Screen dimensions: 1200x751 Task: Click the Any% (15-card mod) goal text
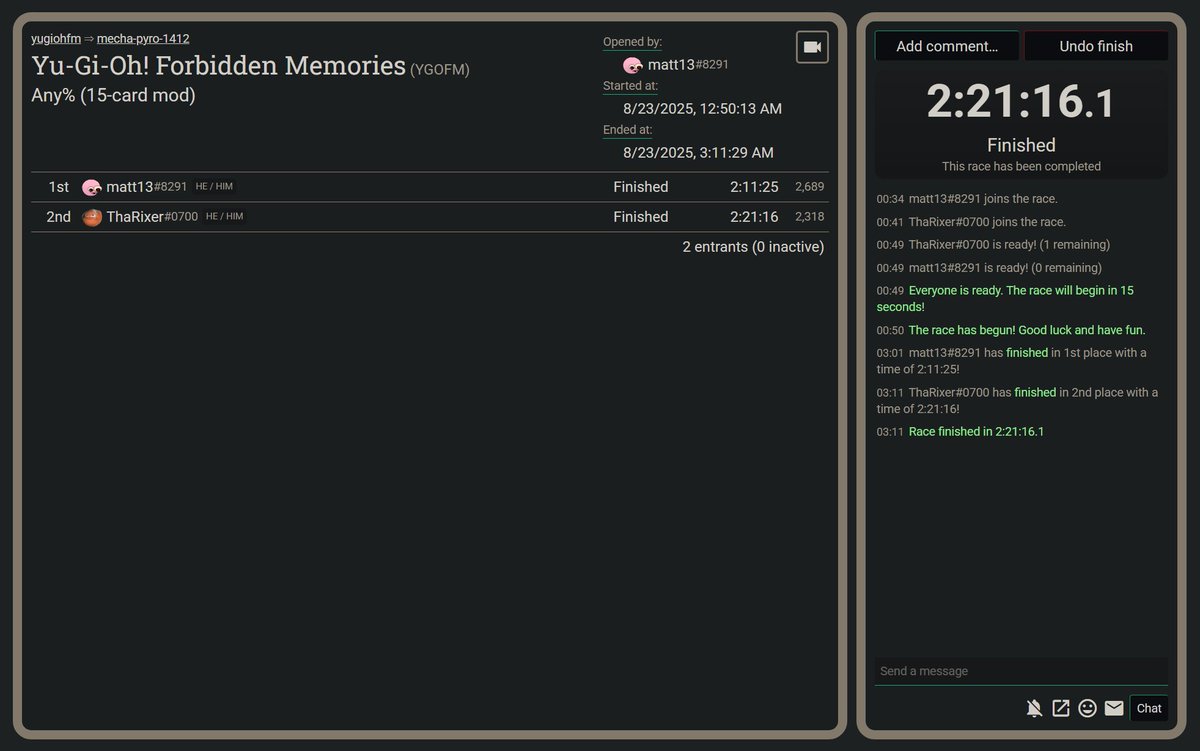(114, 96)
